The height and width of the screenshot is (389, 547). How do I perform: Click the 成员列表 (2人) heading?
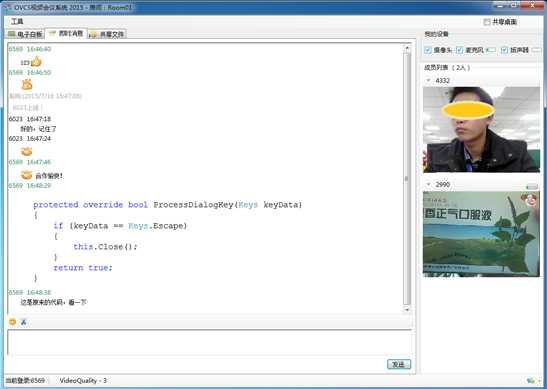point(447,68)
